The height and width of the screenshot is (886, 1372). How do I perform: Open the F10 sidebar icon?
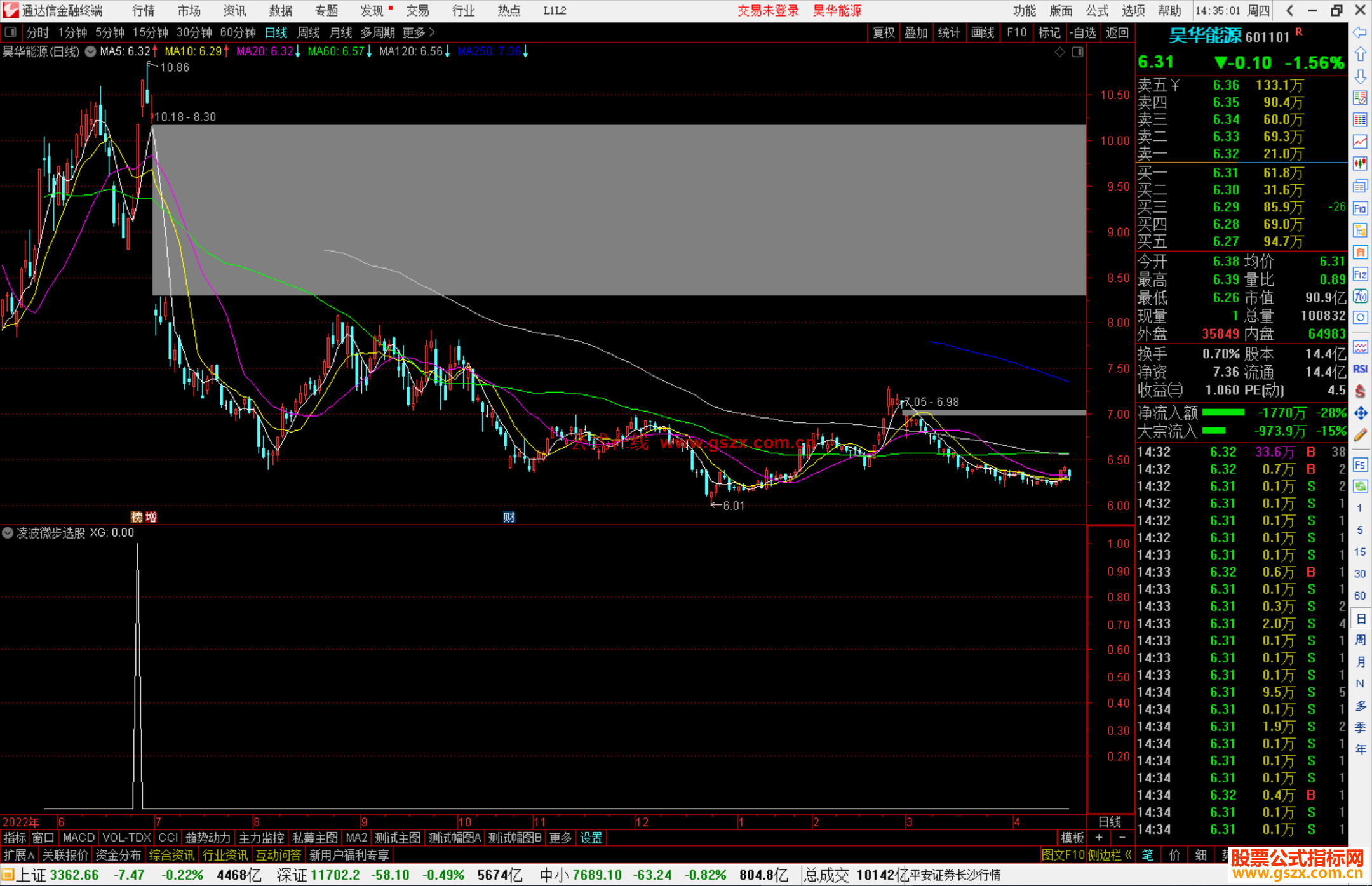(x=1360, y=208)
